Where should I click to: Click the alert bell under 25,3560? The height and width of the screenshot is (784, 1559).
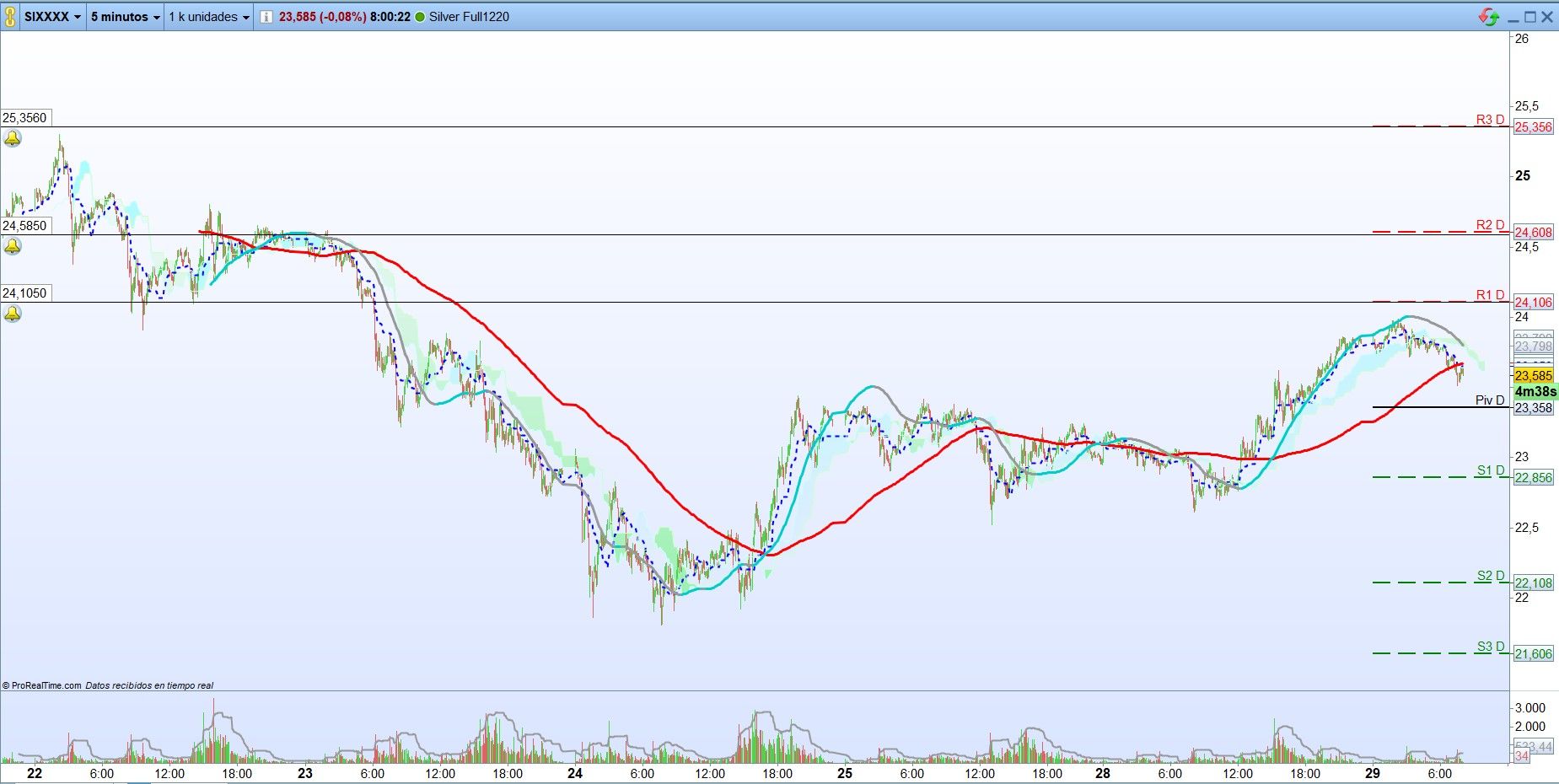pos(13,139)
